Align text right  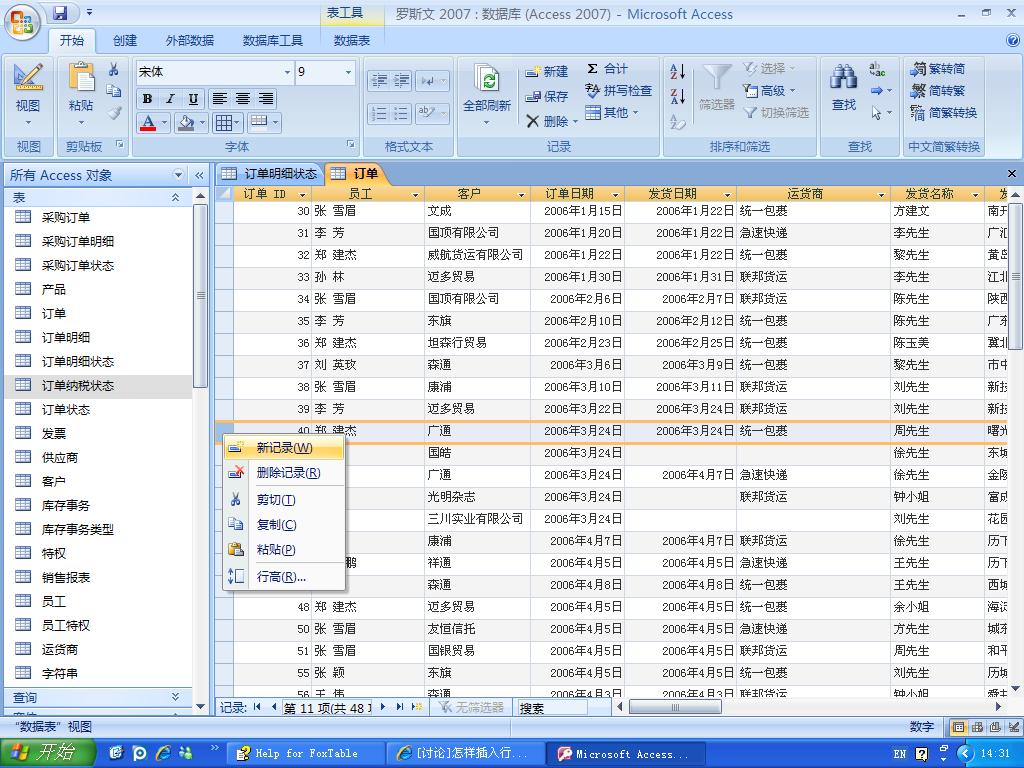(x=266, y=99)
